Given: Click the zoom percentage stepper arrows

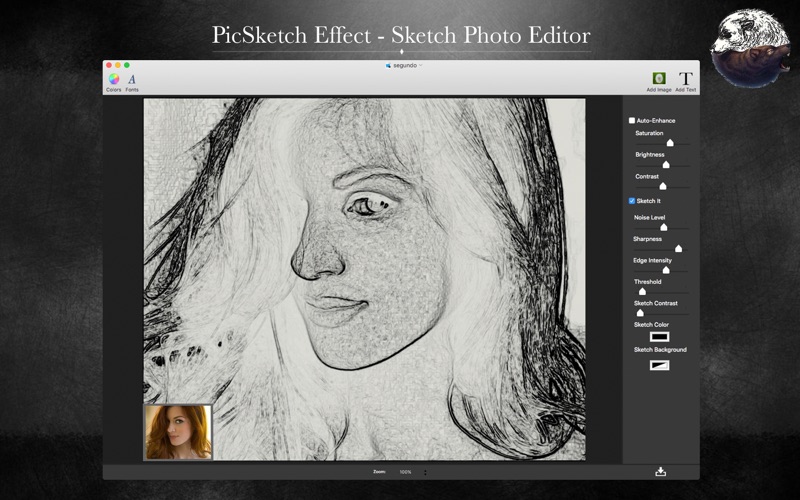Looking at the screenshot, I should pos(425,472).
